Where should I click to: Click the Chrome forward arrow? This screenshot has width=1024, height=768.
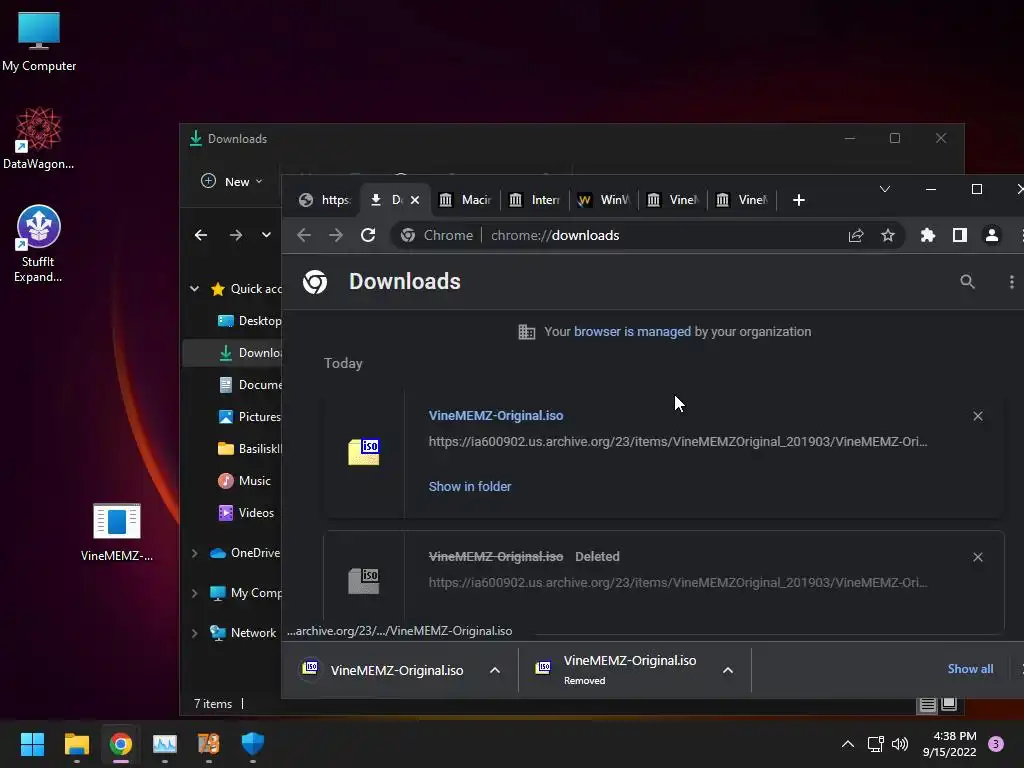(x=336, y=235)
